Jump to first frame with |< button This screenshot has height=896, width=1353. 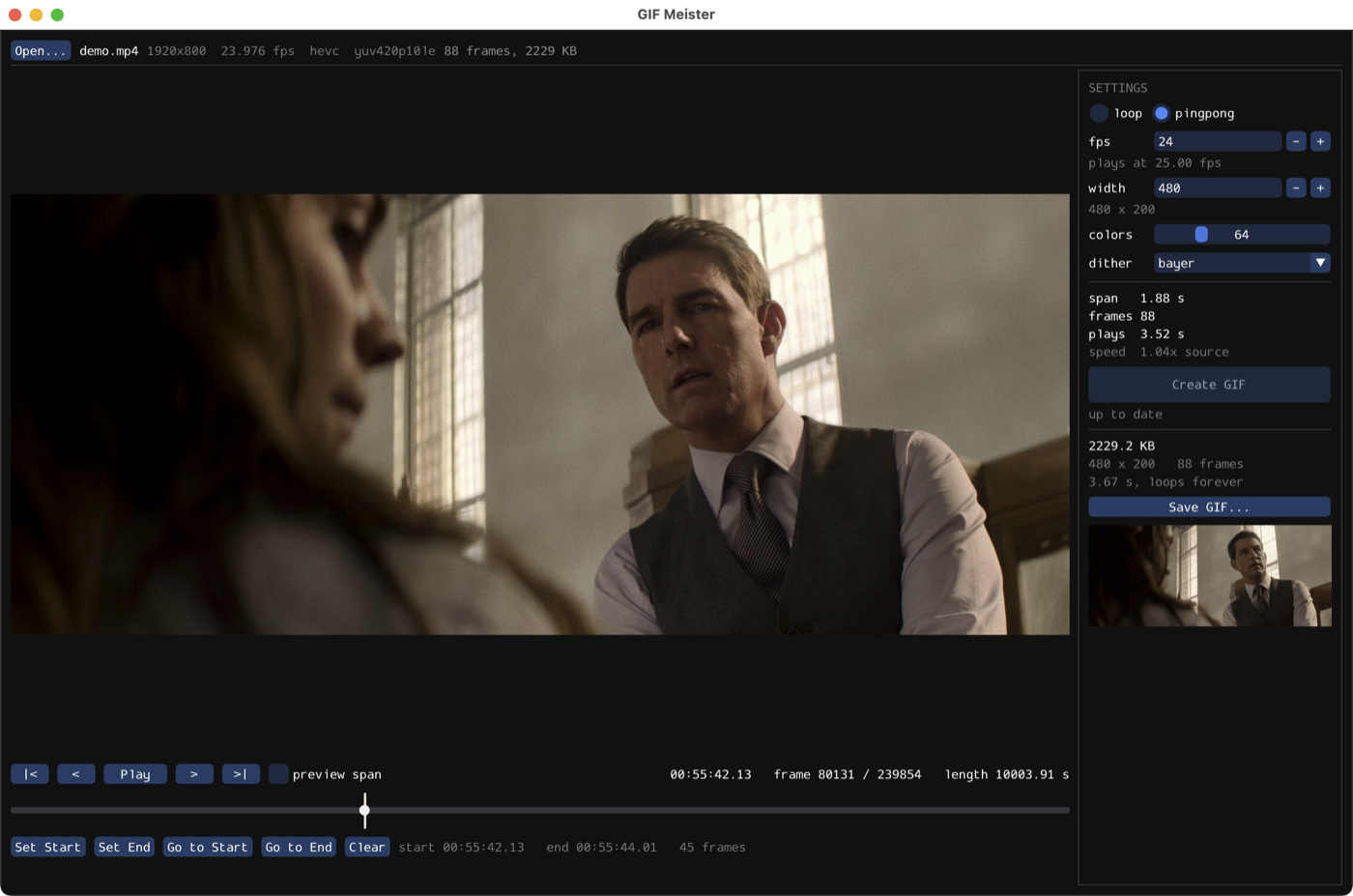(x=30, y=774)
